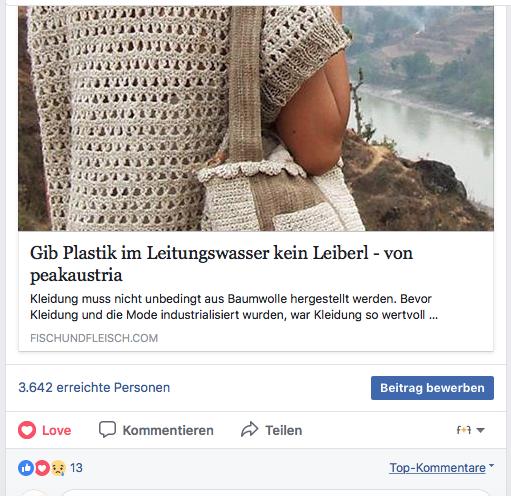View the reactions count of 13
This screenshot has height=496, width=511.
pos(76,468)
